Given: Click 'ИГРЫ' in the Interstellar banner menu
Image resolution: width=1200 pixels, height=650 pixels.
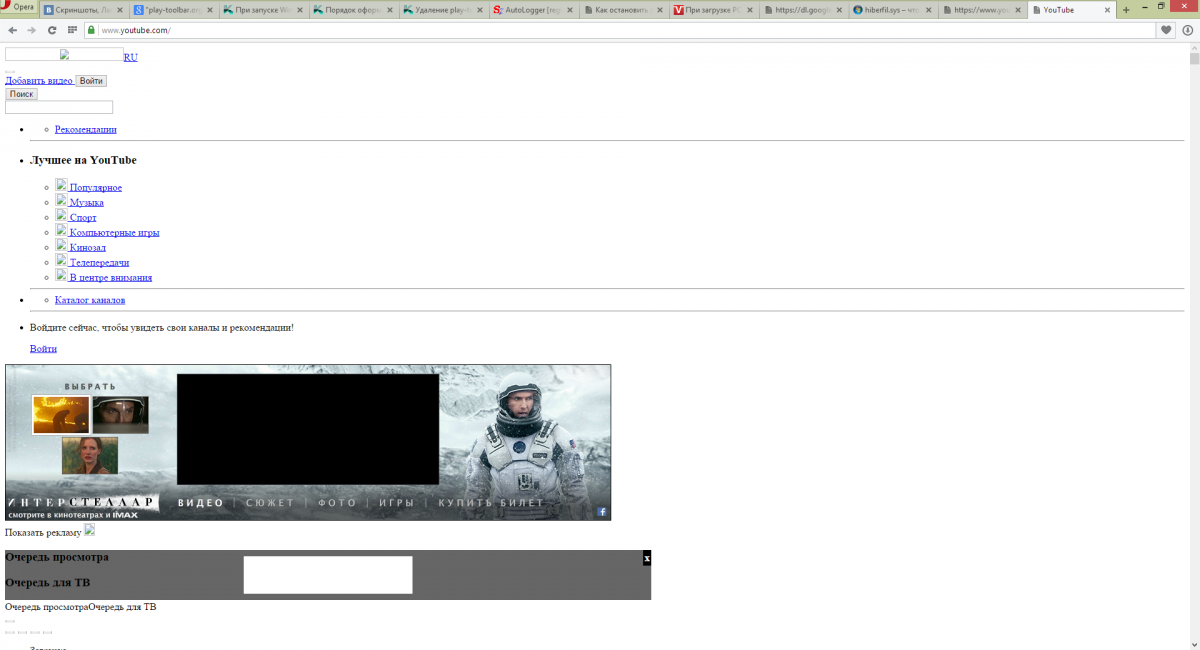Looking at the screenshot, I should 396,503.
